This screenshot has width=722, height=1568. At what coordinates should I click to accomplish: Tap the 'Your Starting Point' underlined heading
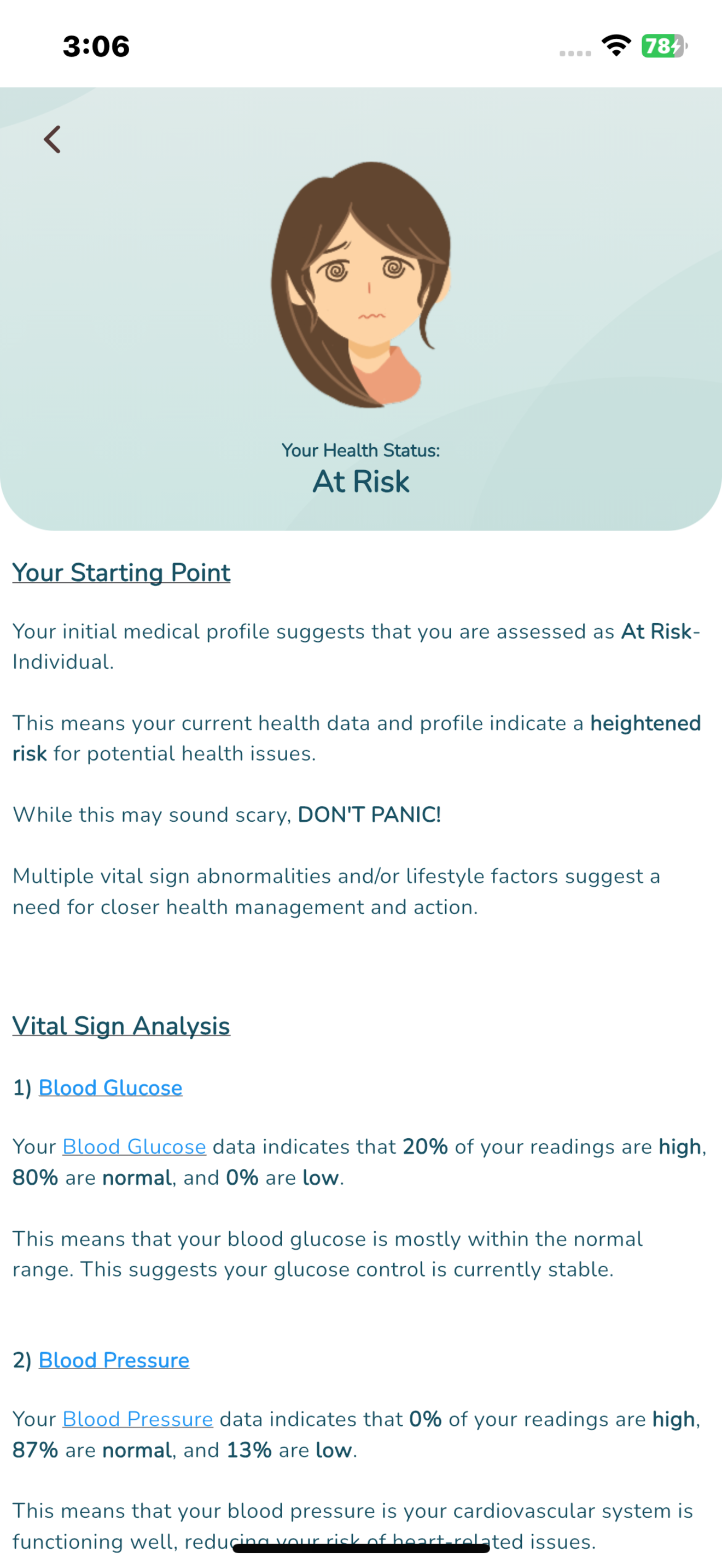click(x=121, y=573)
